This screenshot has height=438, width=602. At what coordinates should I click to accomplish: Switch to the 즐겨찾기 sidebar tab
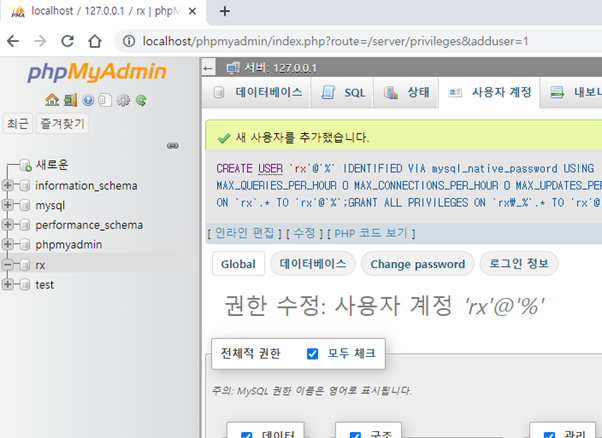62,124
